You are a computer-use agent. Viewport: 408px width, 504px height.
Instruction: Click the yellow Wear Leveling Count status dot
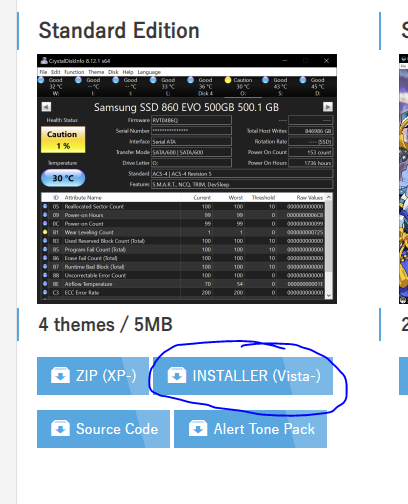pos(45,232)
